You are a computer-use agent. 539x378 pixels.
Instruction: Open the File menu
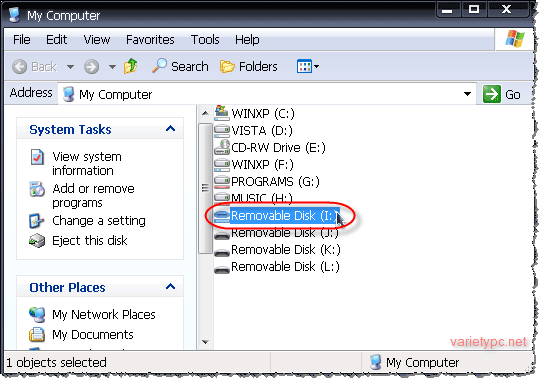(x=22, y=40)
